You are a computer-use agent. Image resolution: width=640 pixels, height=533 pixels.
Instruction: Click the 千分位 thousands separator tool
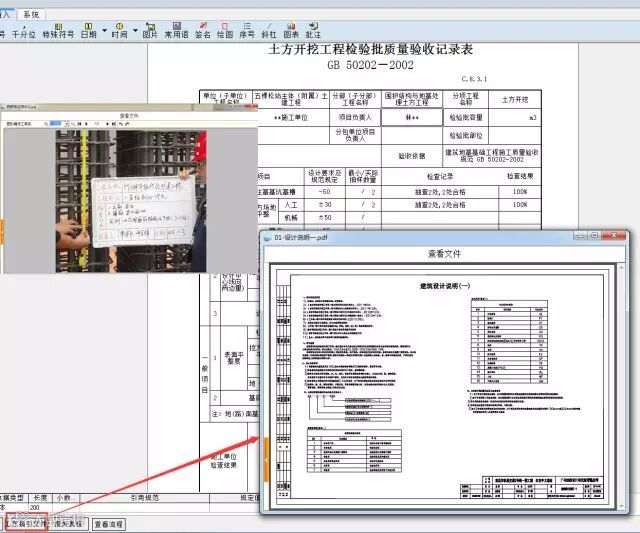24,31
